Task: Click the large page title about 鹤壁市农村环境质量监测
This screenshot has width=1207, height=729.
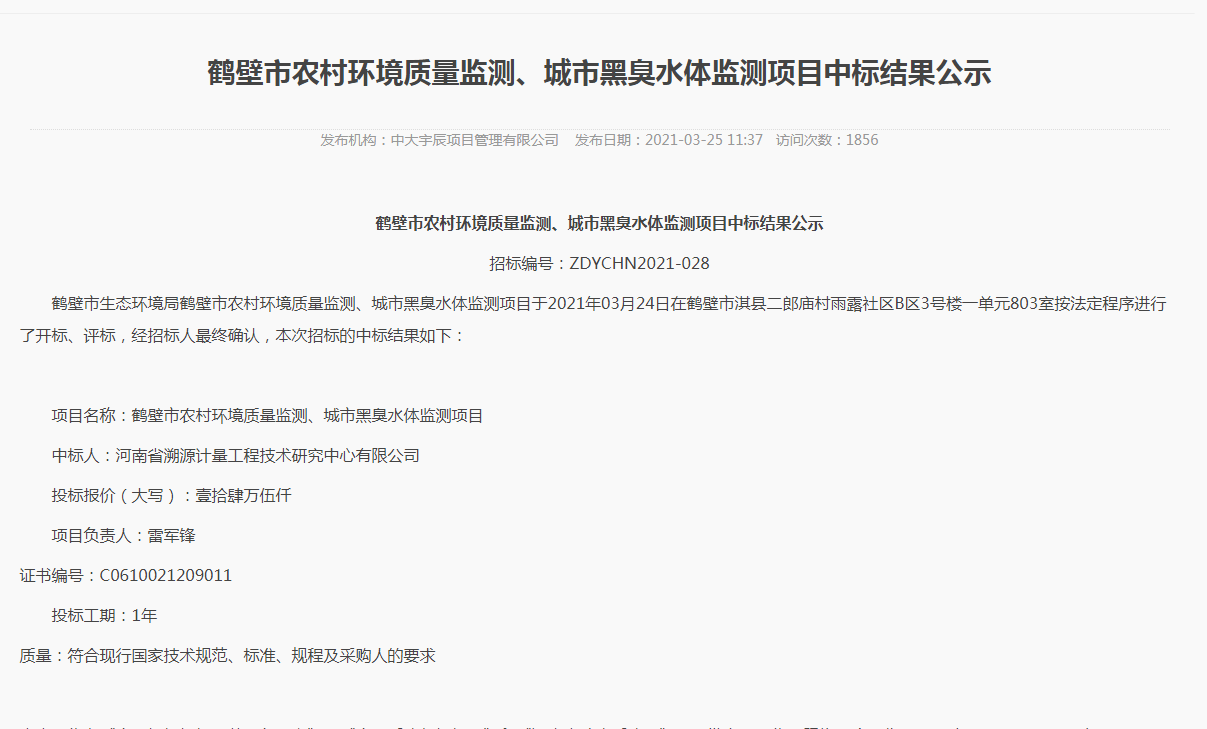Action: [599, 73]
